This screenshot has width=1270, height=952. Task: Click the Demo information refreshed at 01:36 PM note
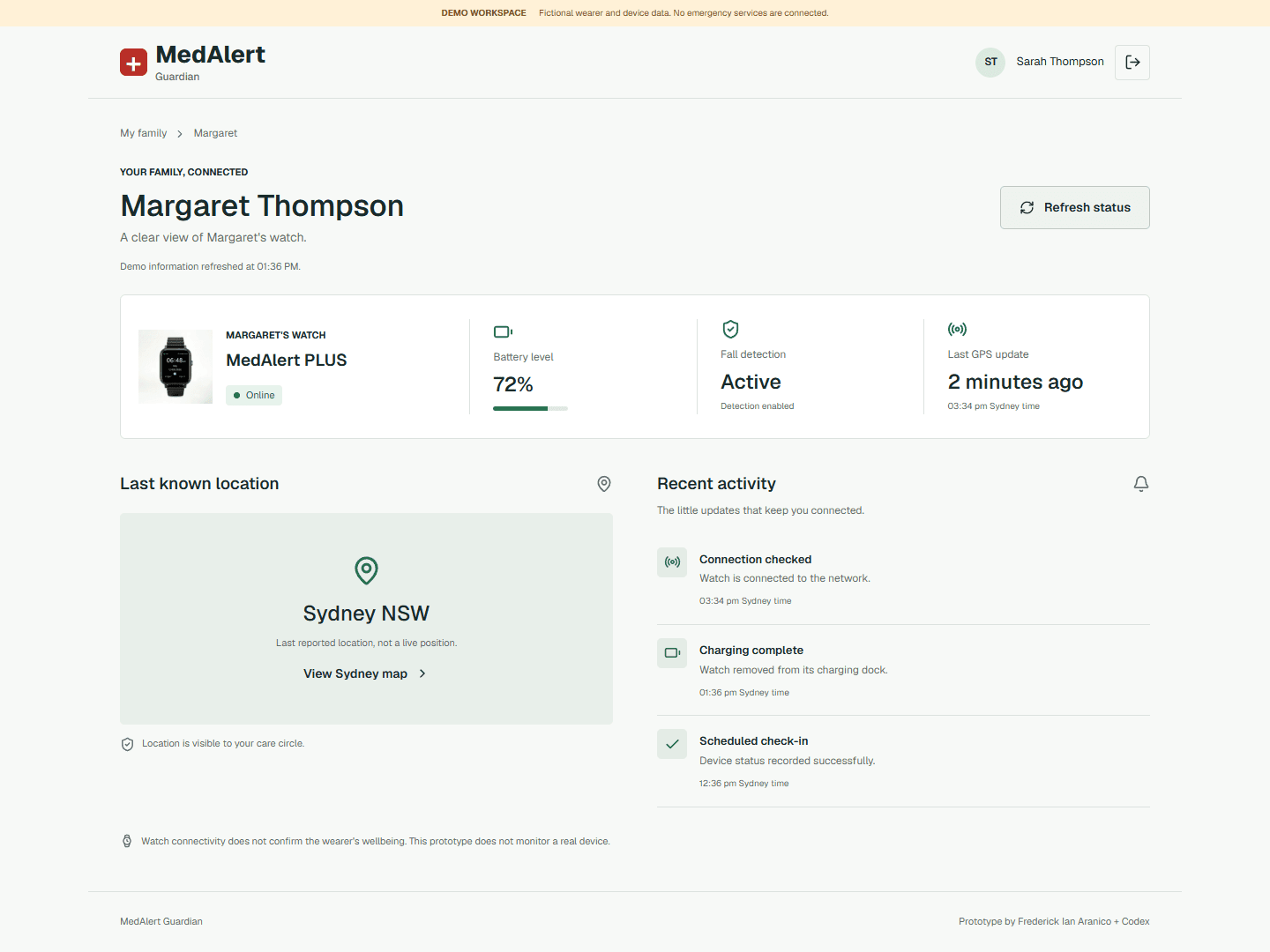(x=210, y=267)
